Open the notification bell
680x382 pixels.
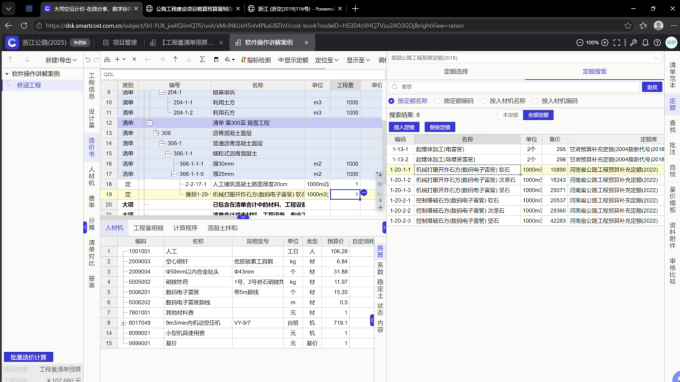[x=645, y=42]
